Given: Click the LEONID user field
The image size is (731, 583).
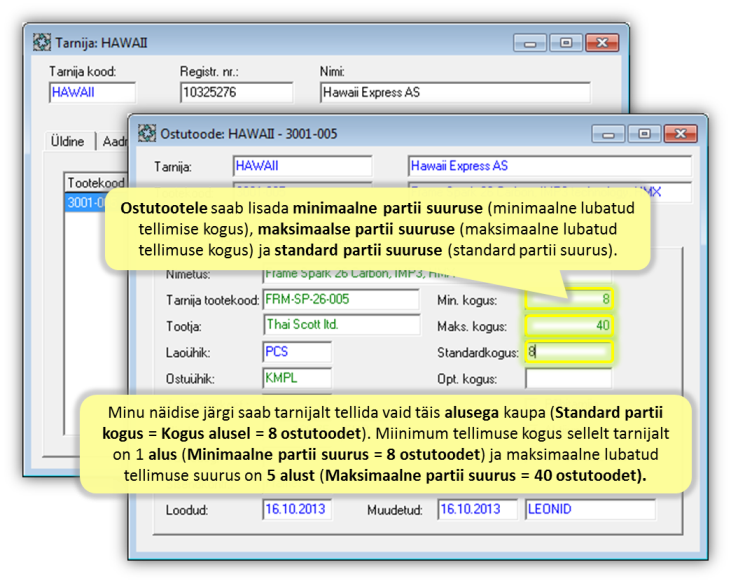Looking at the screenshot, I should tap(590, 509).
